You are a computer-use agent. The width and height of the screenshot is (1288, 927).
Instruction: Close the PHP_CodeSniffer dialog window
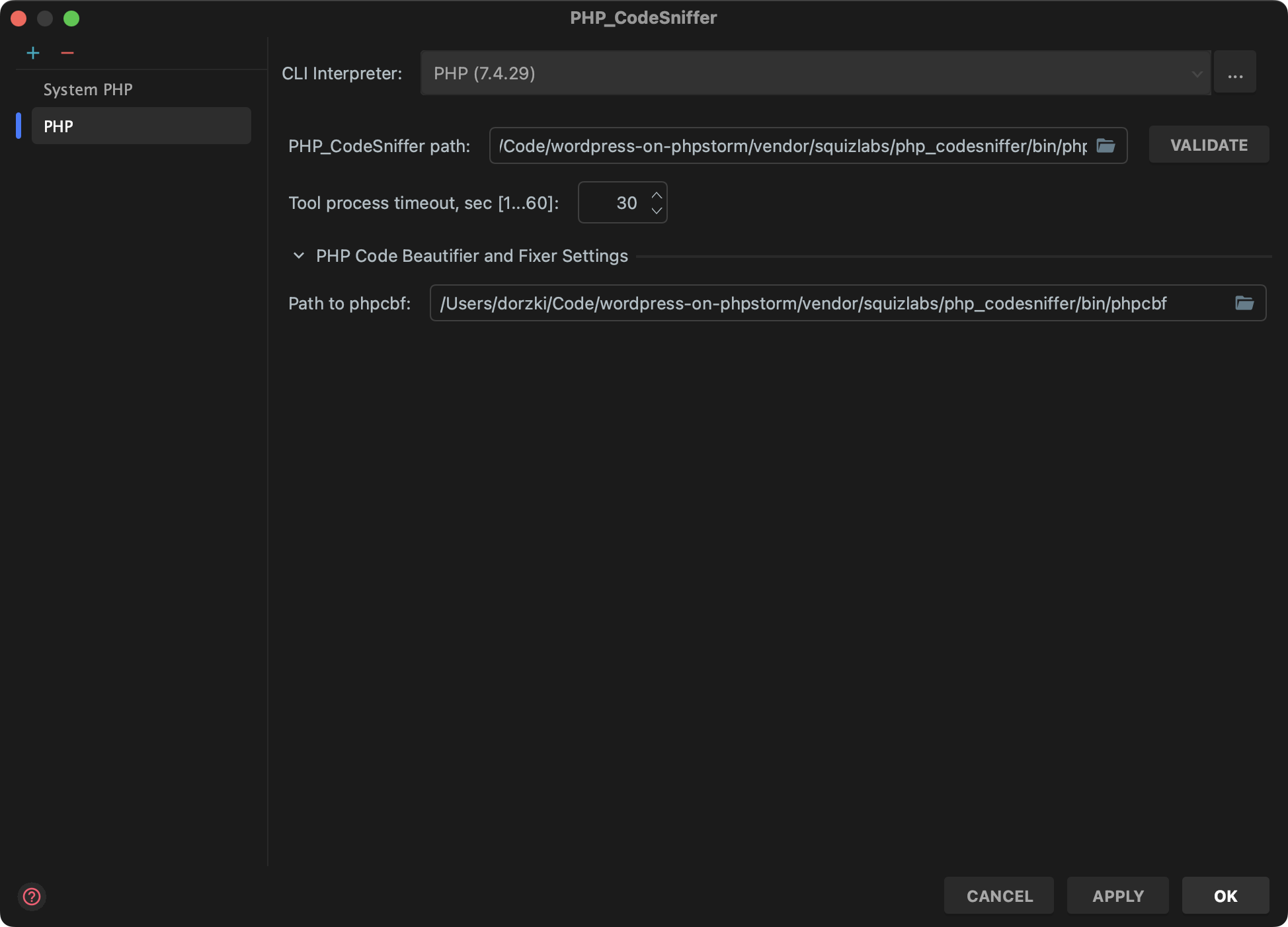[19, 19]
